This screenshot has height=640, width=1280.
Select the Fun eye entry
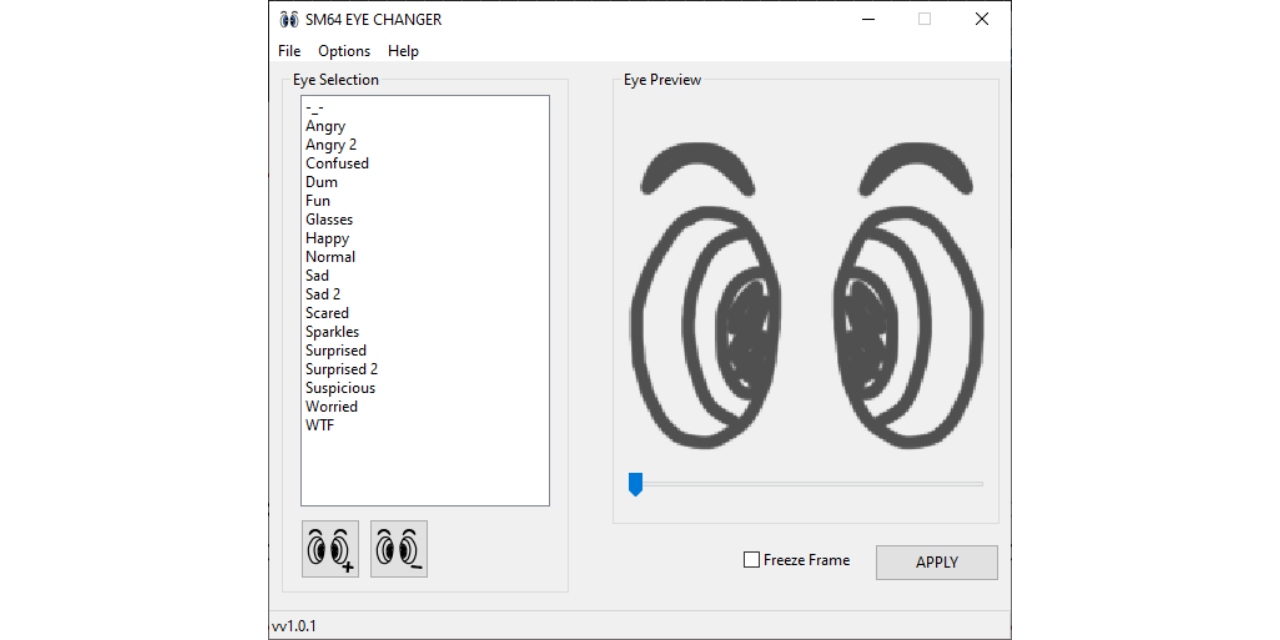425,200
